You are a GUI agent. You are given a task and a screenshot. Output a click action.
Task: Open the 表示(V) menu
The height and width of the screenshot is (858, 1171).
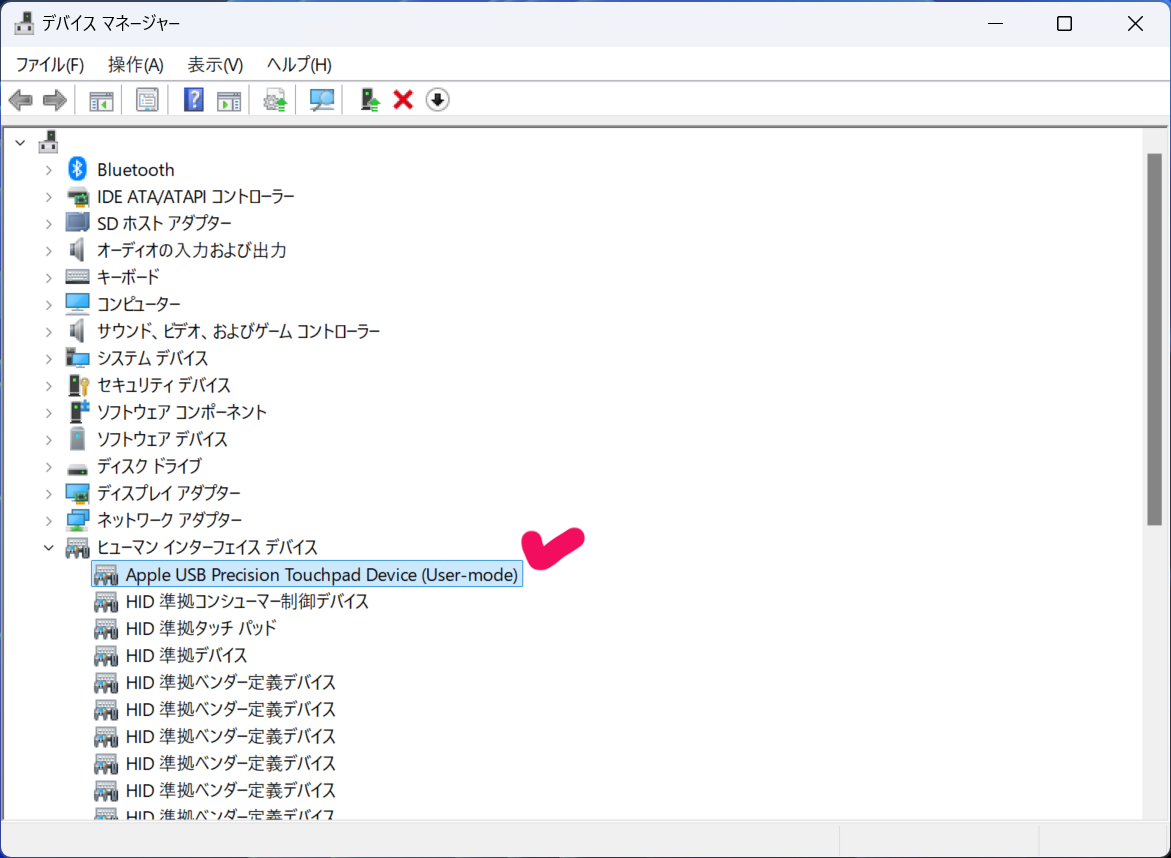tap(215, 65)
